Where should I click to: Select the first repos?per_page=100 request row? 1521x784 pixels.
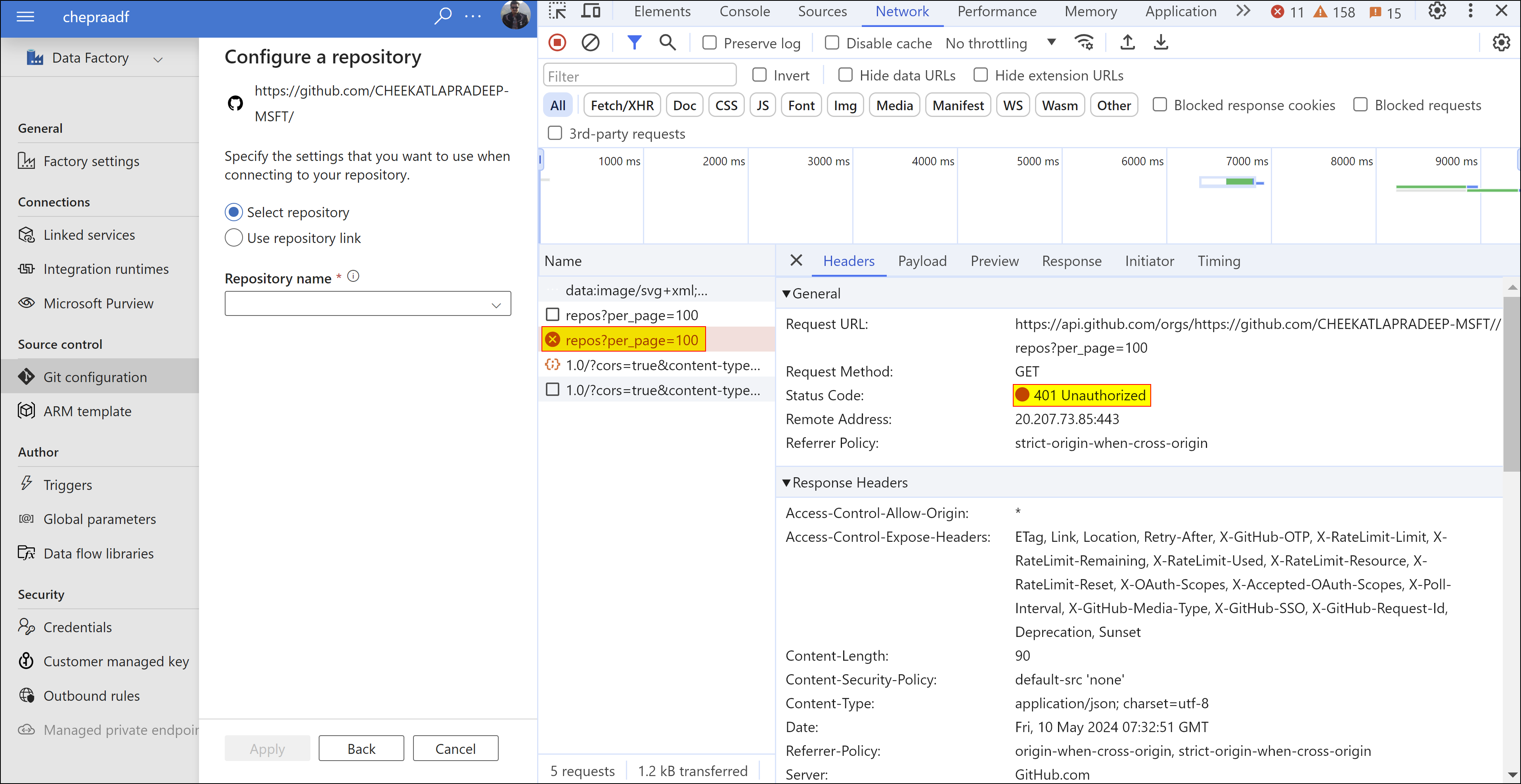coord(656,315)
